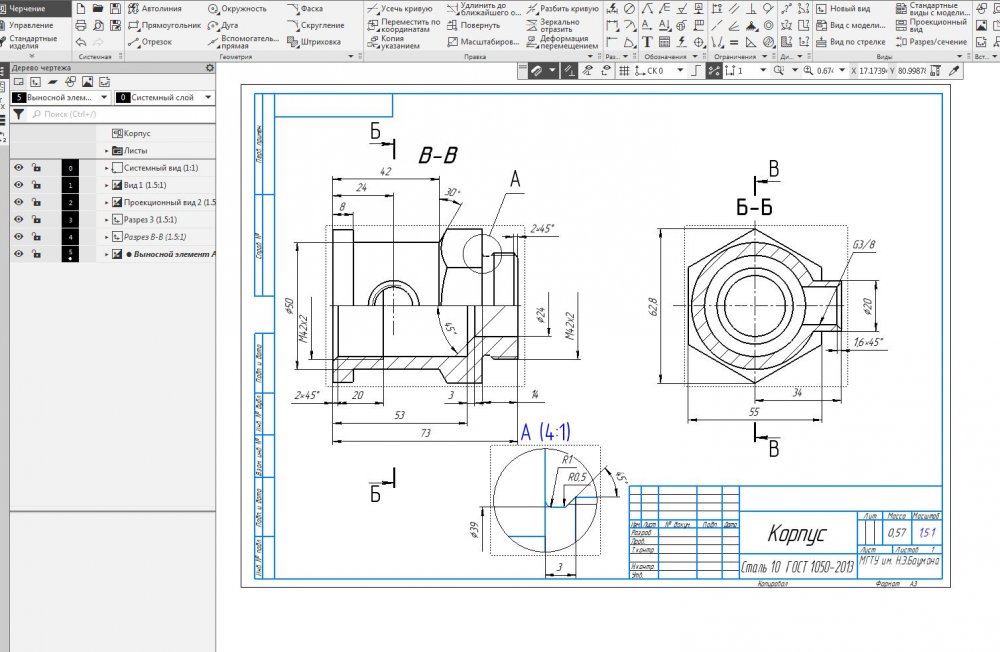The height and width of the screenshot is (652, 1000).
Task: Expand the Листы tree node
Action: tap(107, 151)
